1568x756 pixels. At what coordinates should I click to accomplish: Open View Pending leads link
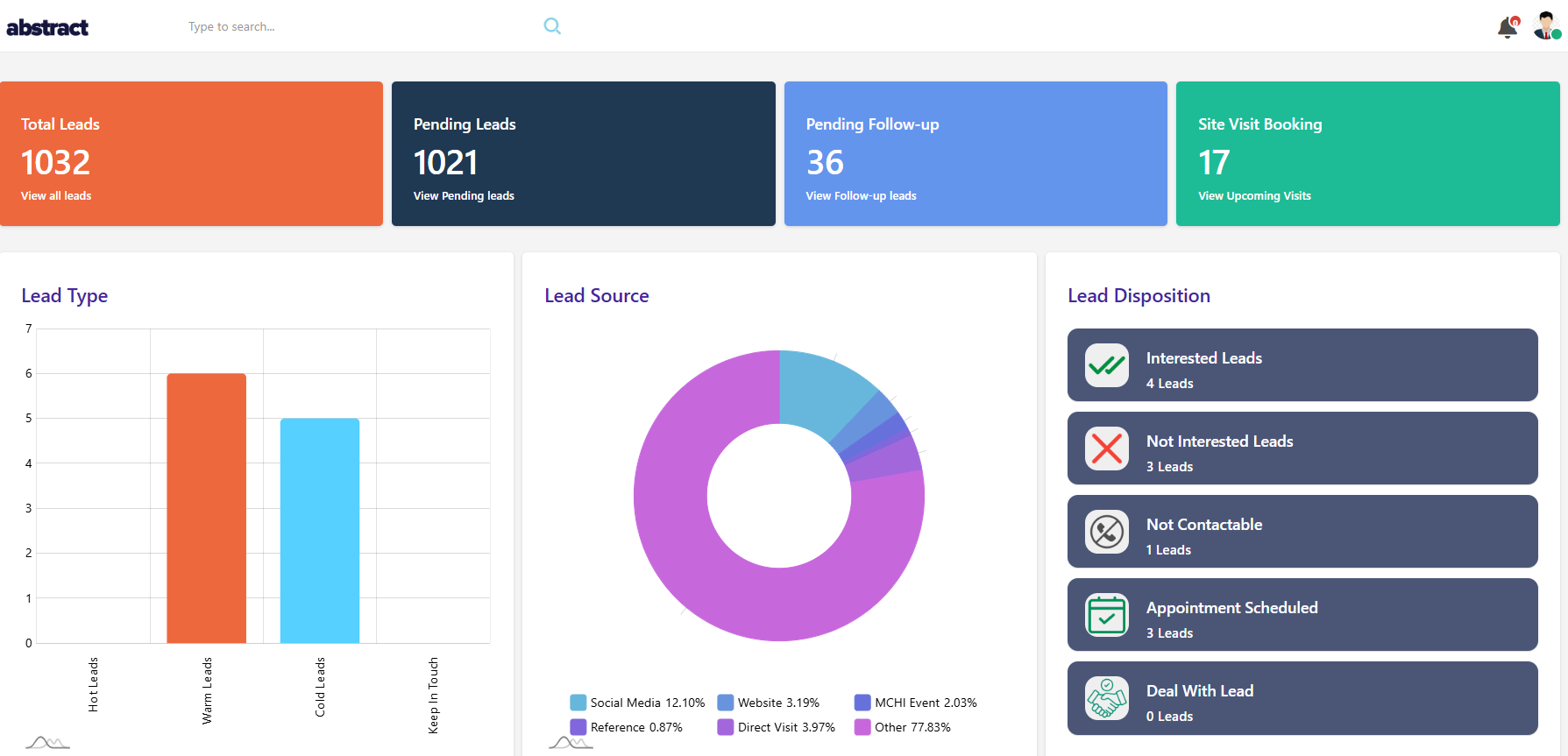pos(464,196)
